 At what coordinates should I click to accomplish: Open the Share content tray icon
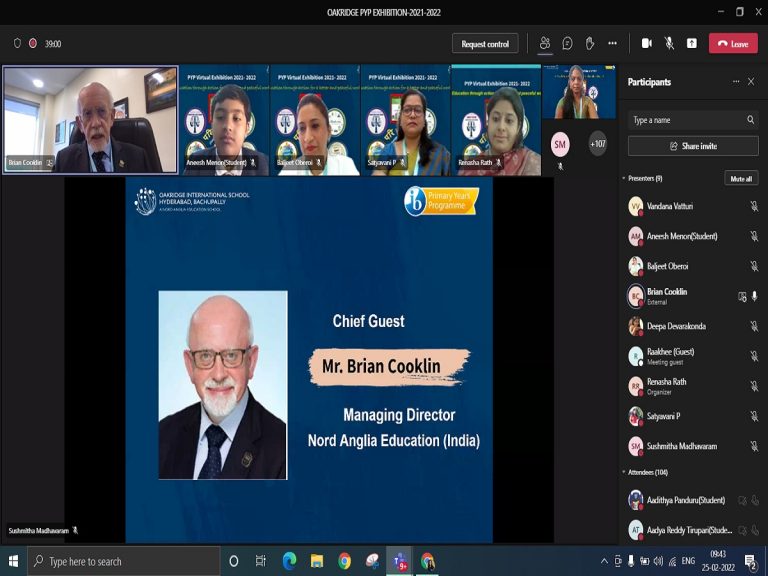[x=692, y=44]
